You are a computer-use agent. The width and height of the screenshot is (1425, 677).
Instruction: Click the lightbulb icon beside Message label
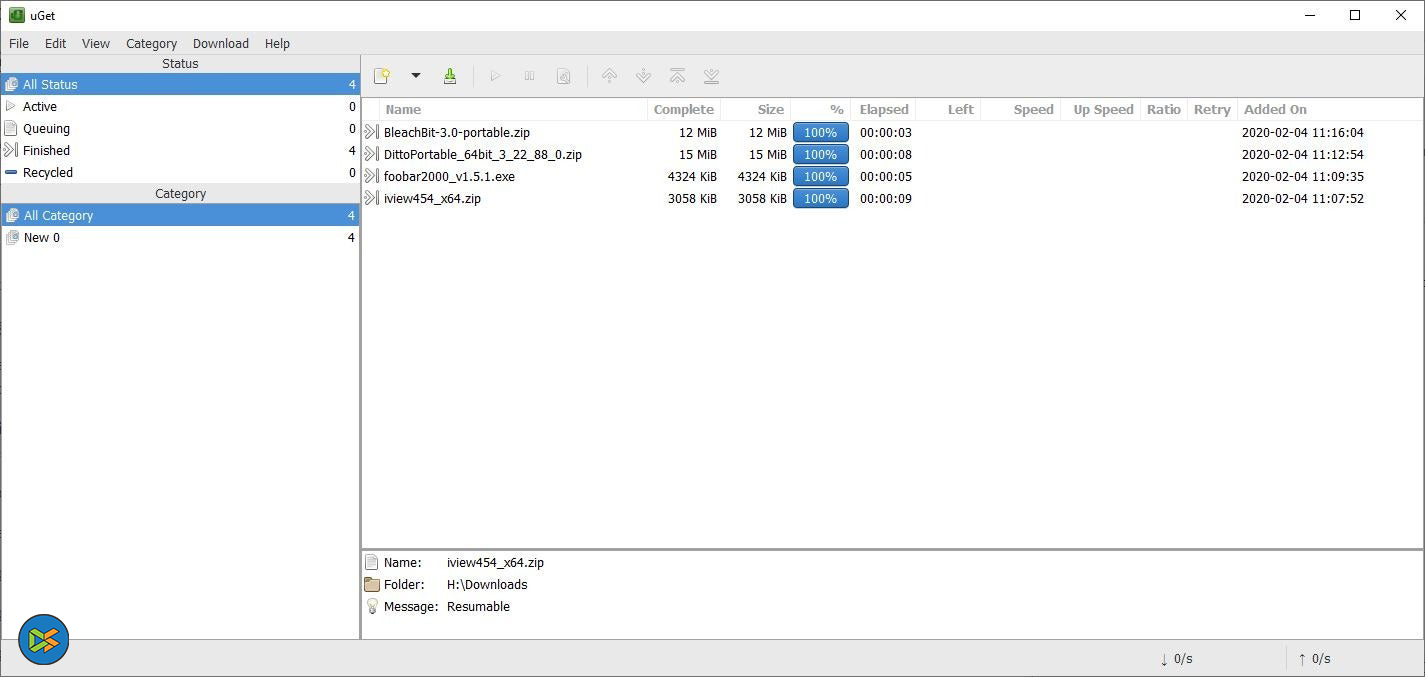[372, 606]
